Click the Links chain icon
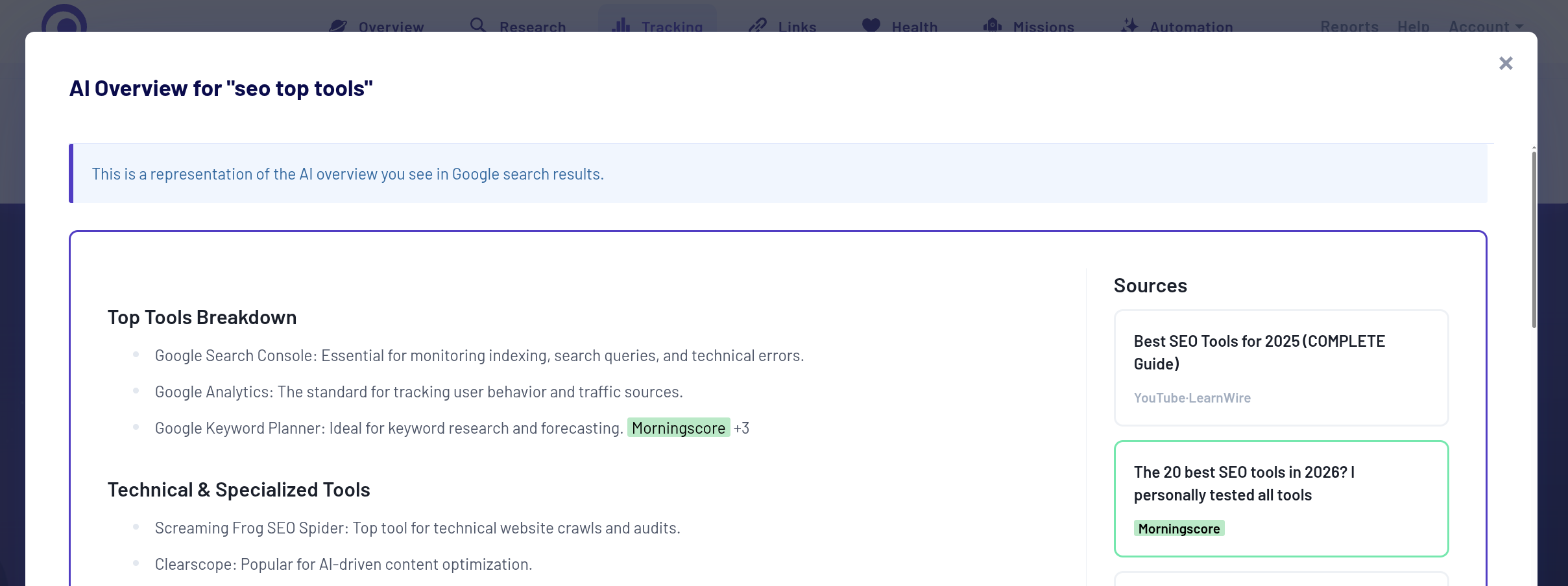Viewport: 1568px width, 586px height. [757, 26]
